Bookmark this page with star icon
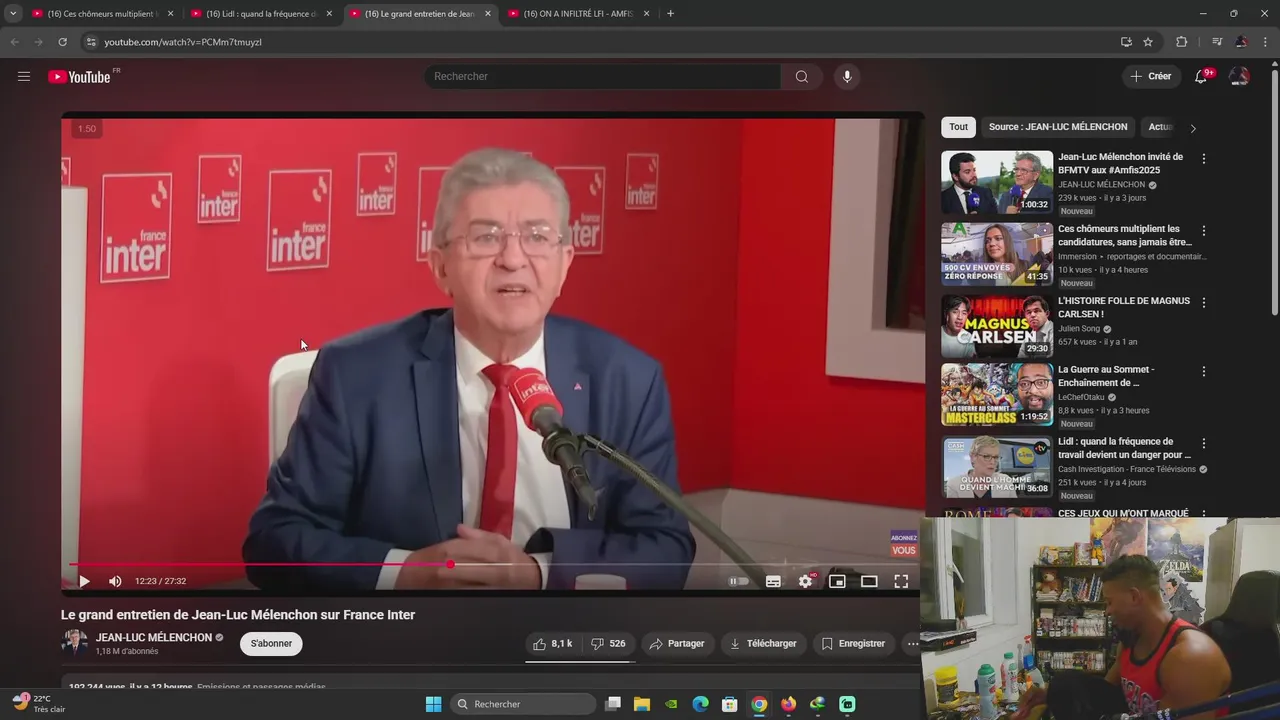 (x=1148, y=42)
